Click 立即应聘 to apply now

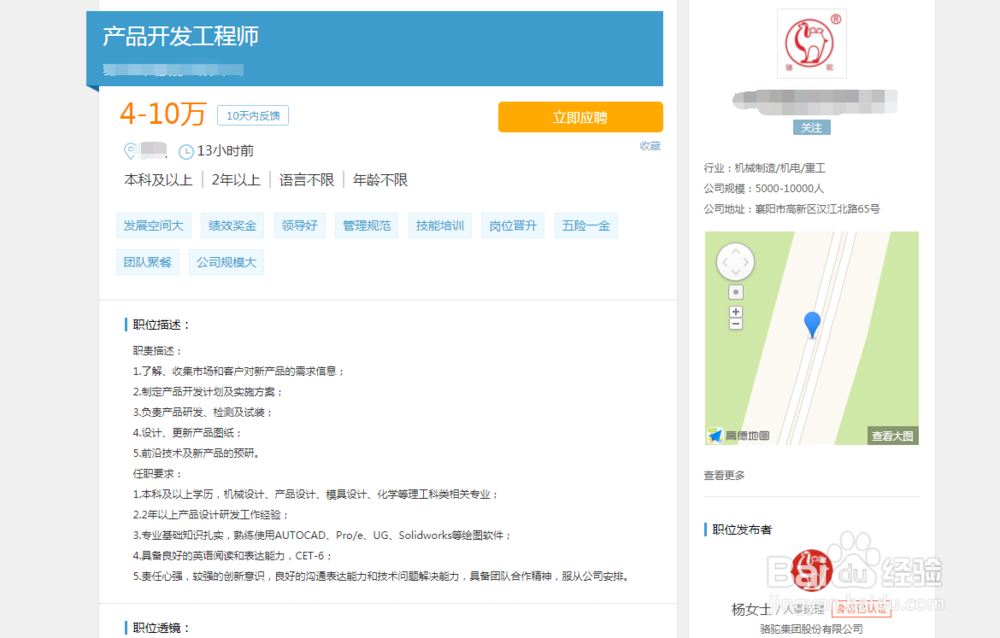[580, 116]
